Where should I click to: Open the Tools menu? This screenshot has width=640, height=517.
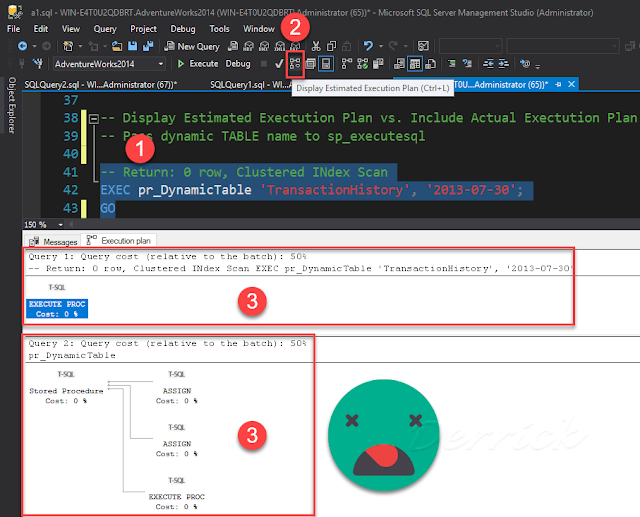coord(219,29)
